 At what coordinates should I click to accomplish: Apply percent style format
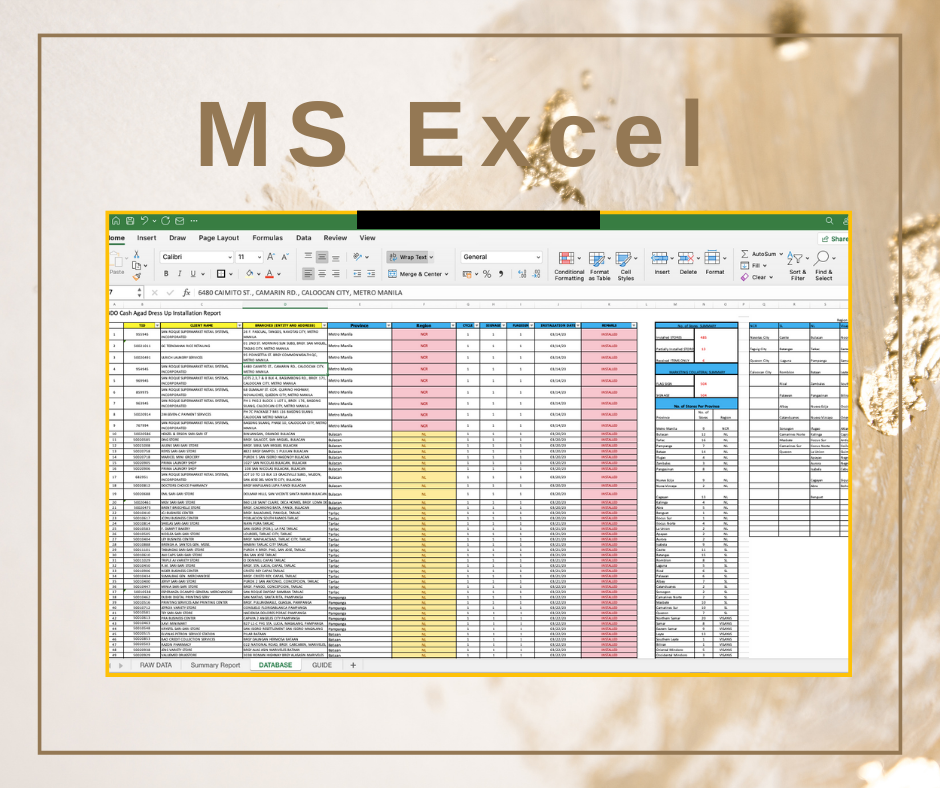point(487,274)
